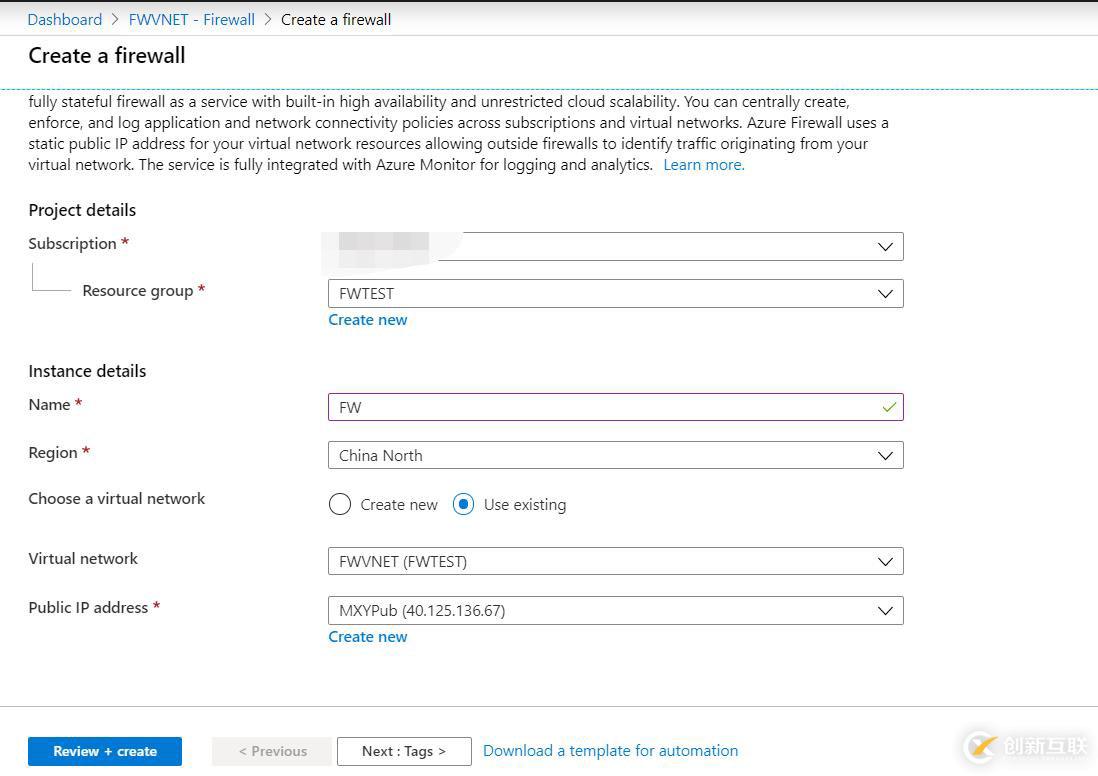This screenshot has height=776, width=1098.
Task: Open the Learn more link
Action: 703,164
